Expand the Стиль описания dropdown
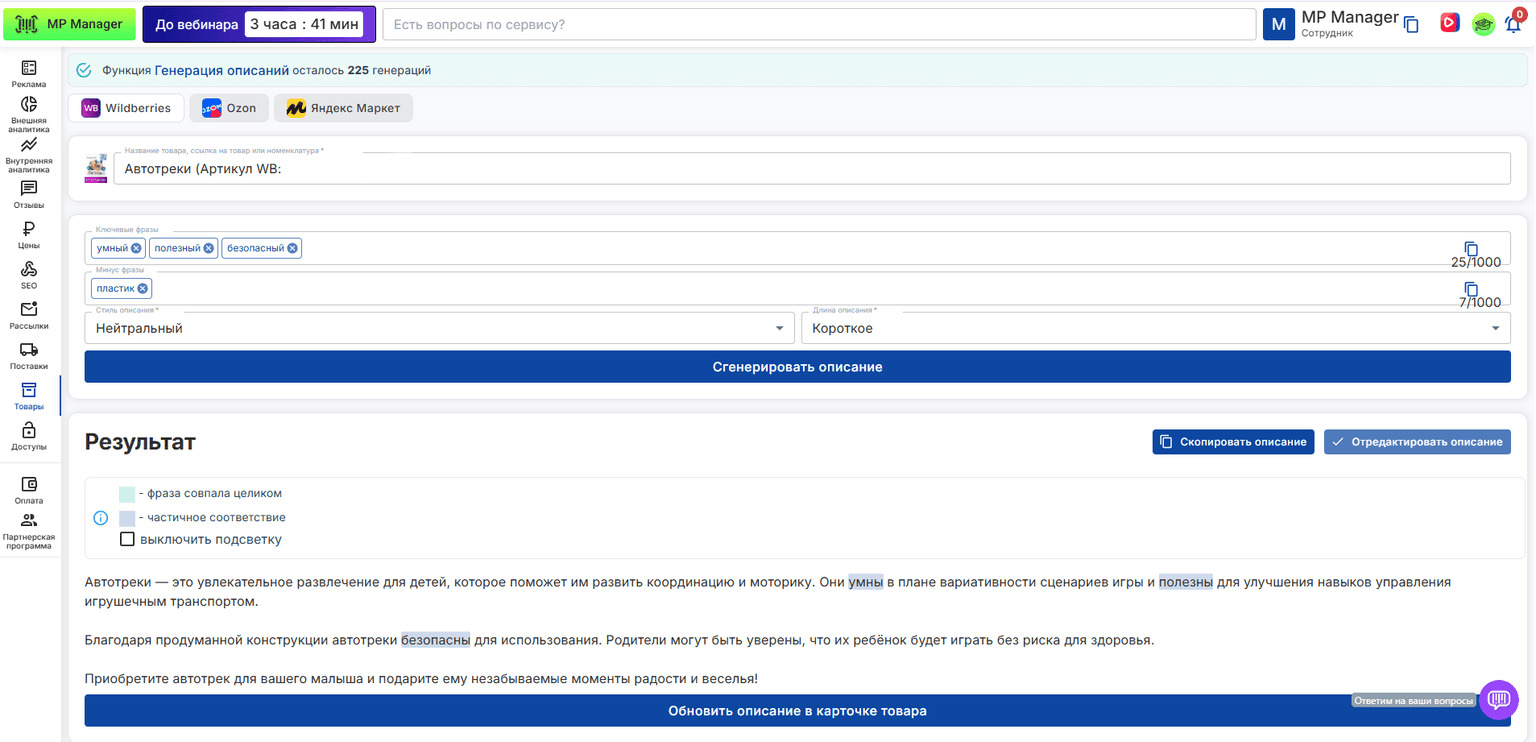 pyautogui.click(x=440, y=328)
